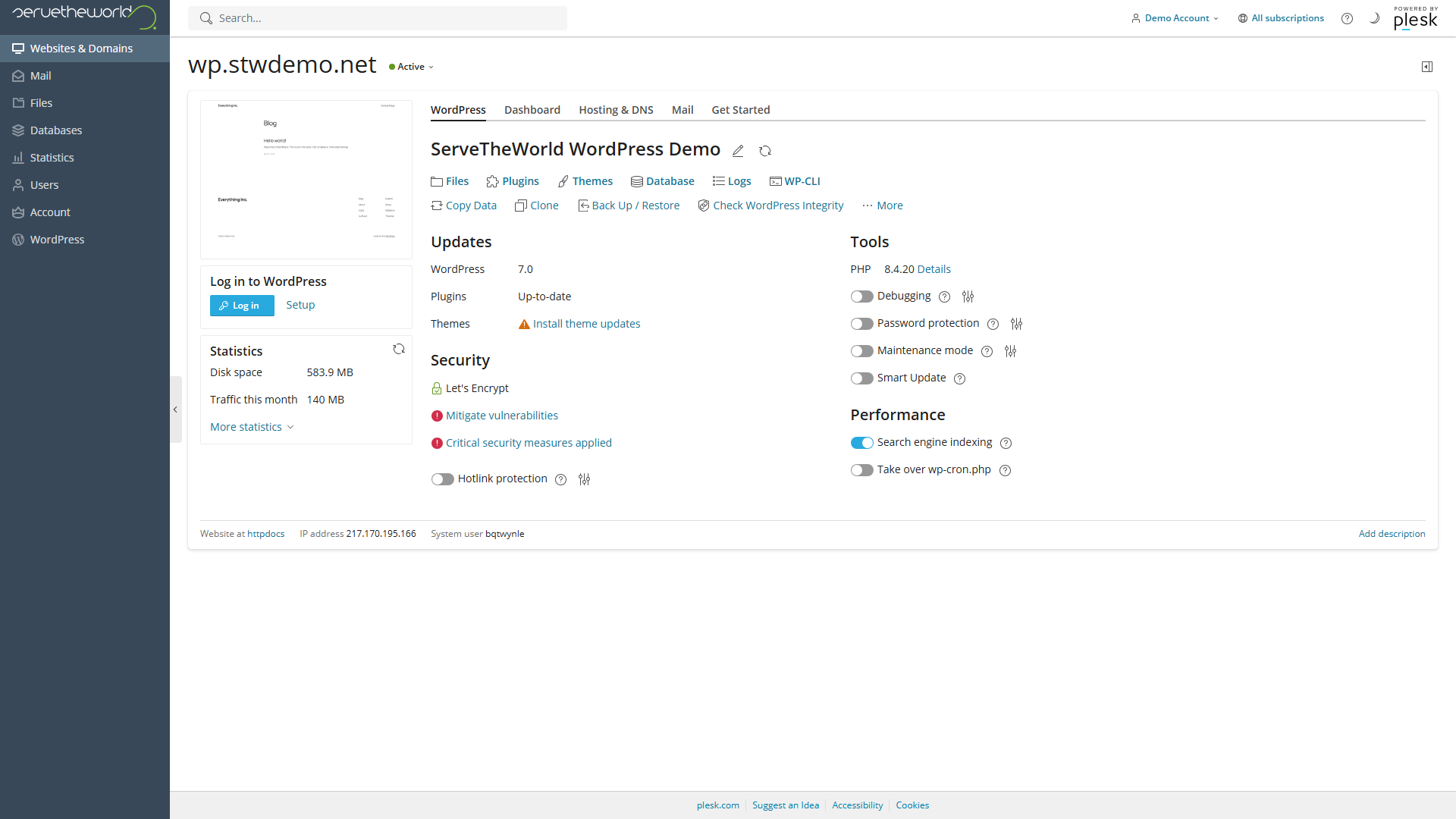Open the website preview thumbnail
Viewport: 1456px width, 819px height.
click(x=306, y=180)
